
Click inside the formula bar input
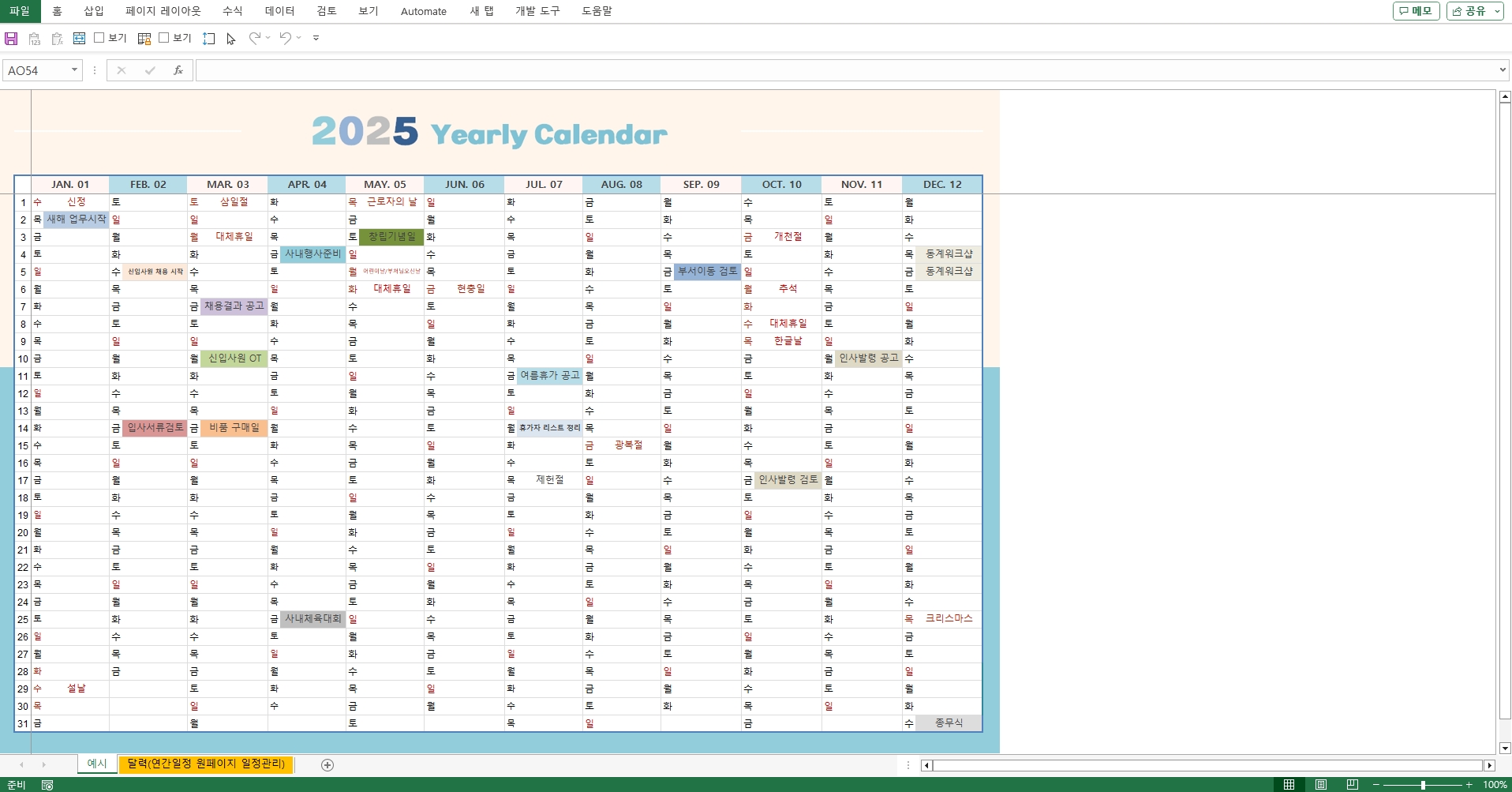844,70
